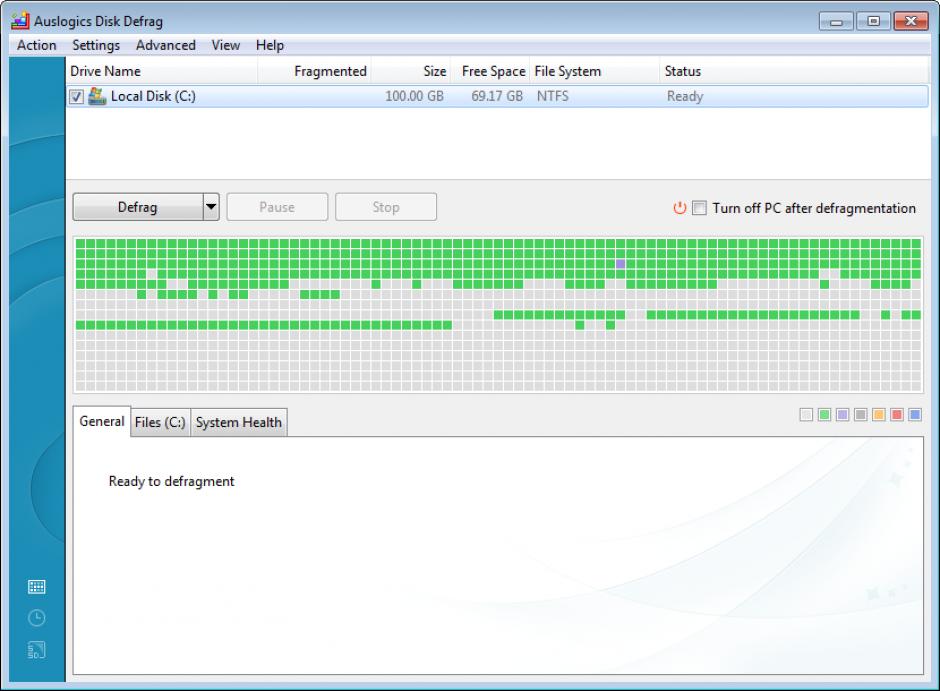Screen dimensions: 940x691
Task: Start defragmentation with the Defrag button
Action: [x=138, y=207]
